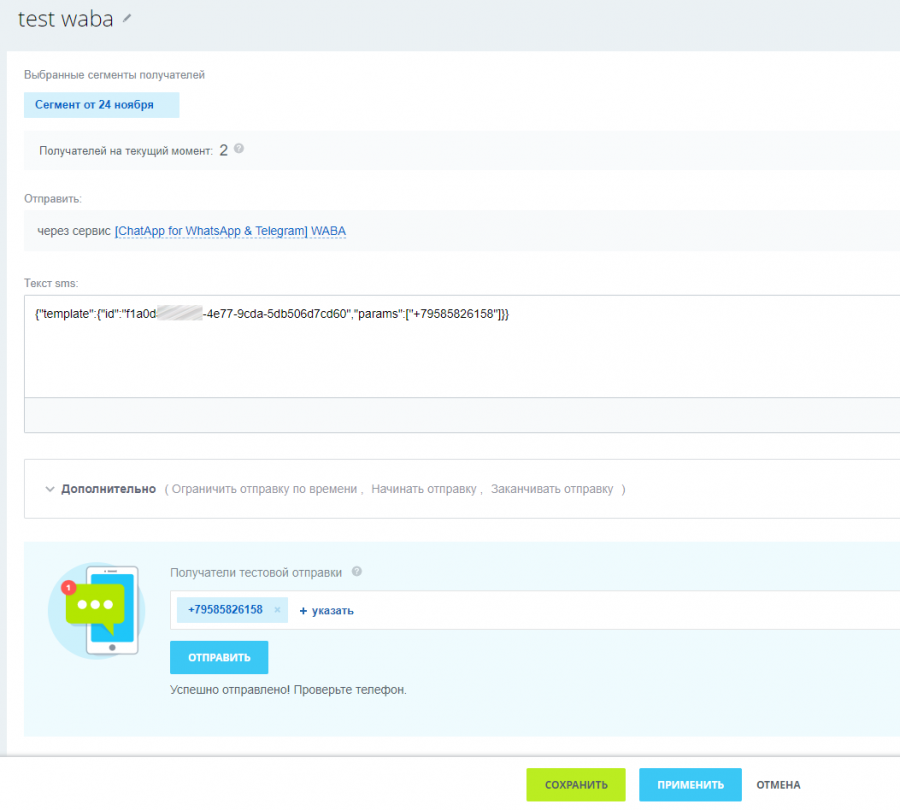The image size is (900, 810).
Task: Open the ChatApp WABA service selector link
Action: [x=230, y=231]
